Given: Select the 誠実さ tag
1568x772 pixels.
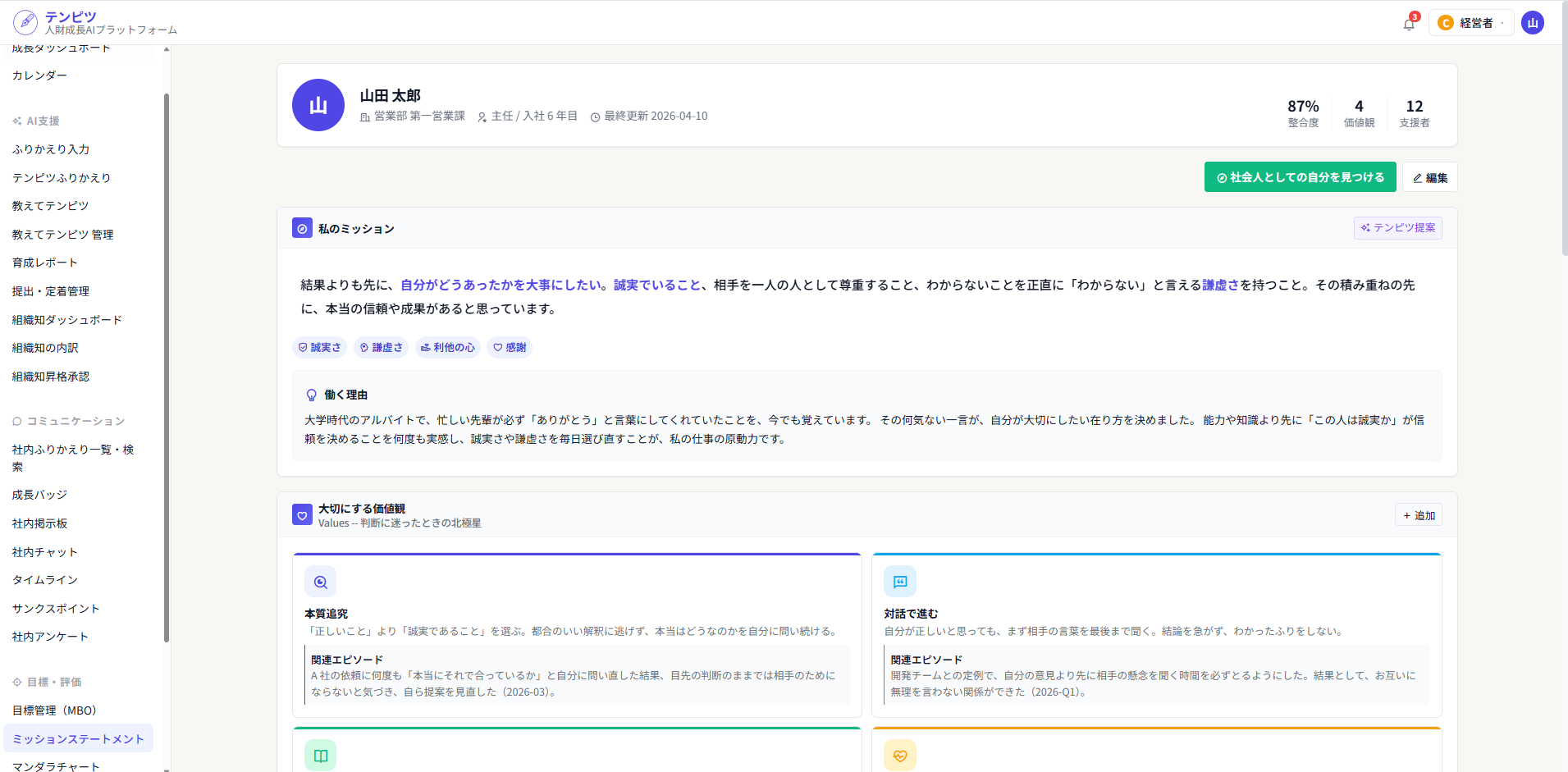Looking at the screenshot, I should [320, 348].
